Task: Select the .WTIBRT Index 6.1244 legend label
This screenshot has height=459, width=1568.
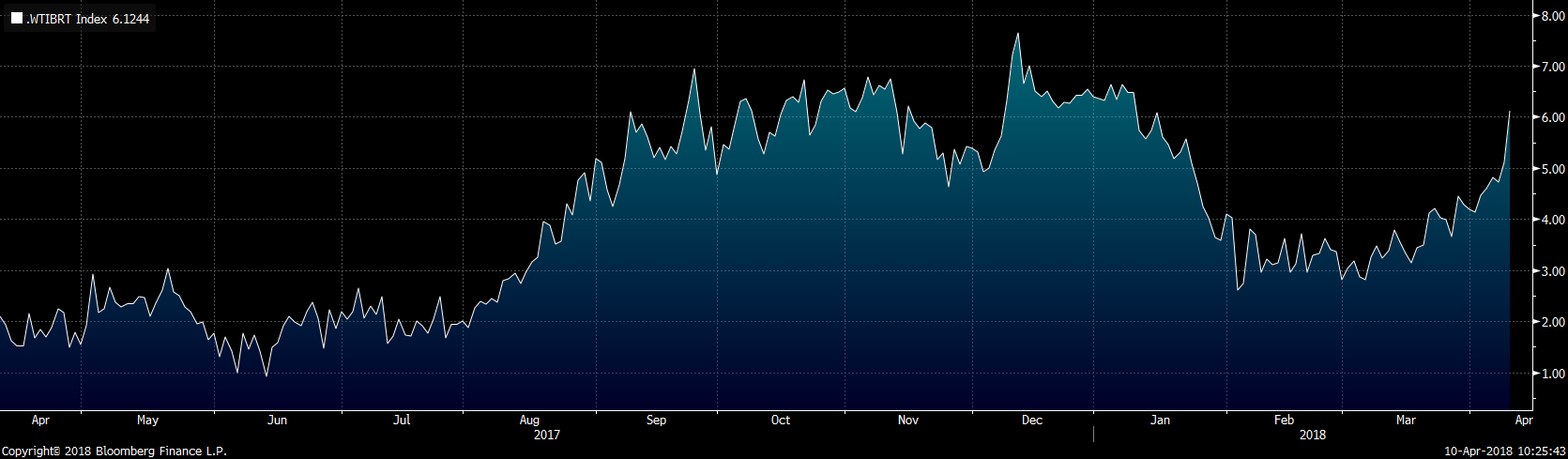Action: (x=87, y=19)
